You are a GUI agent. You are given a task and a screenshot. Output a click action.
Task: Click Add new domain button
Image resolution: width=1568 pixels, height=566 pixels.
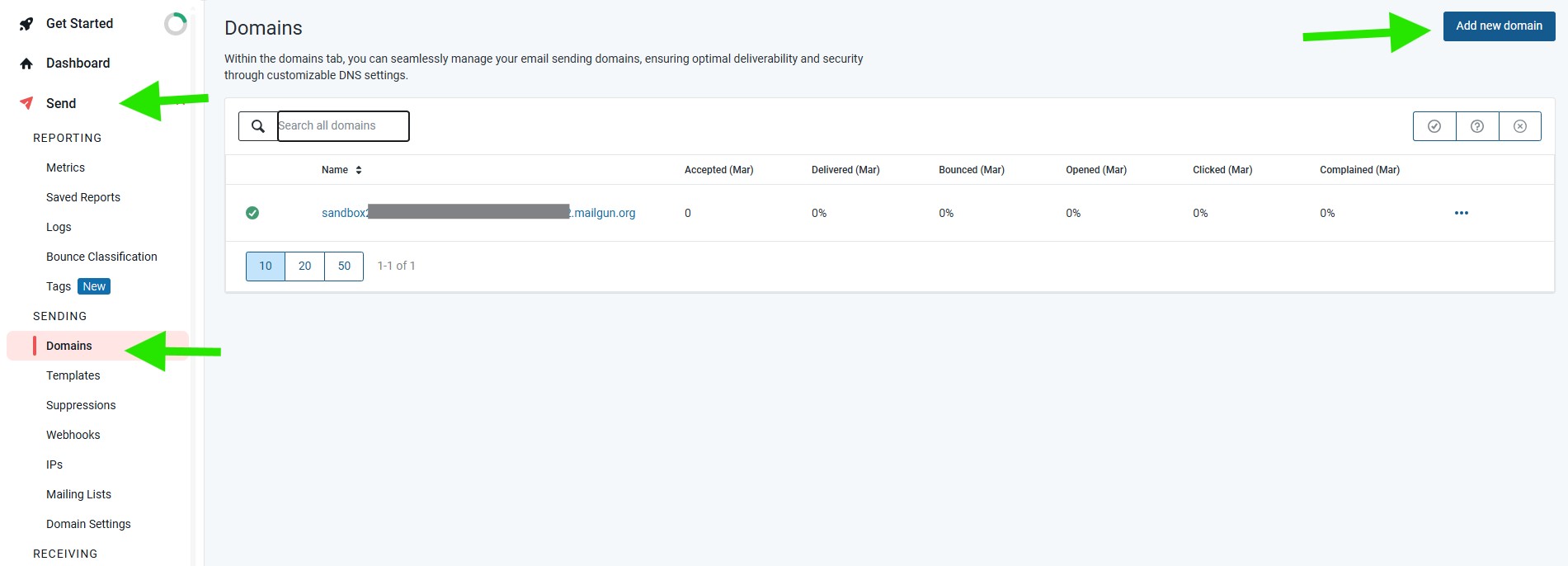coord(1499,26)
